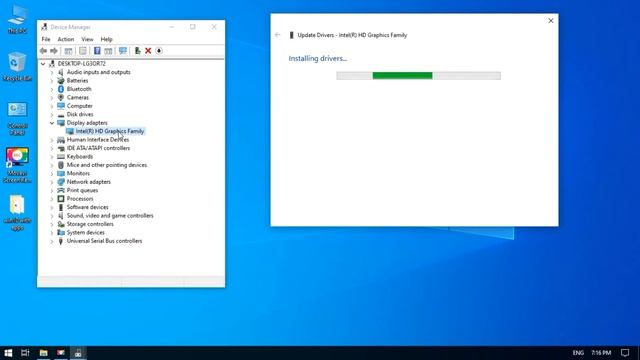640x360 pixels.
Task: Click the green driver installation progress bar
Action: pos(418,76)
